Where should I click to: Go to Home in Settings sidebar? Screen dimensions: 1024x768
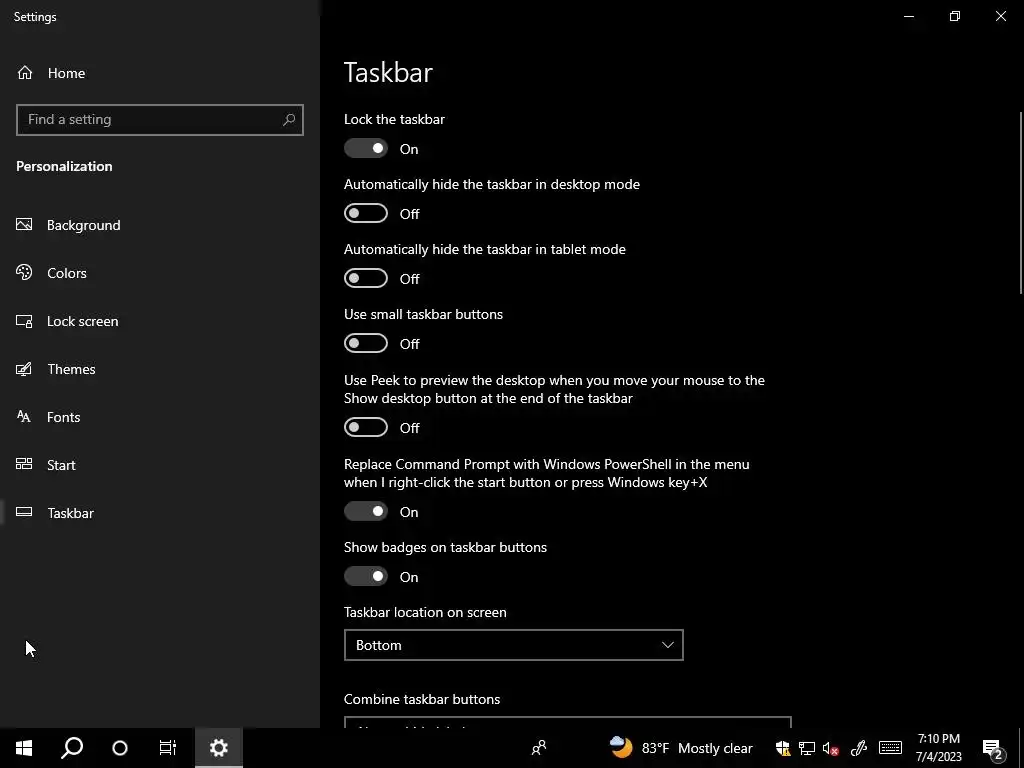160,72
